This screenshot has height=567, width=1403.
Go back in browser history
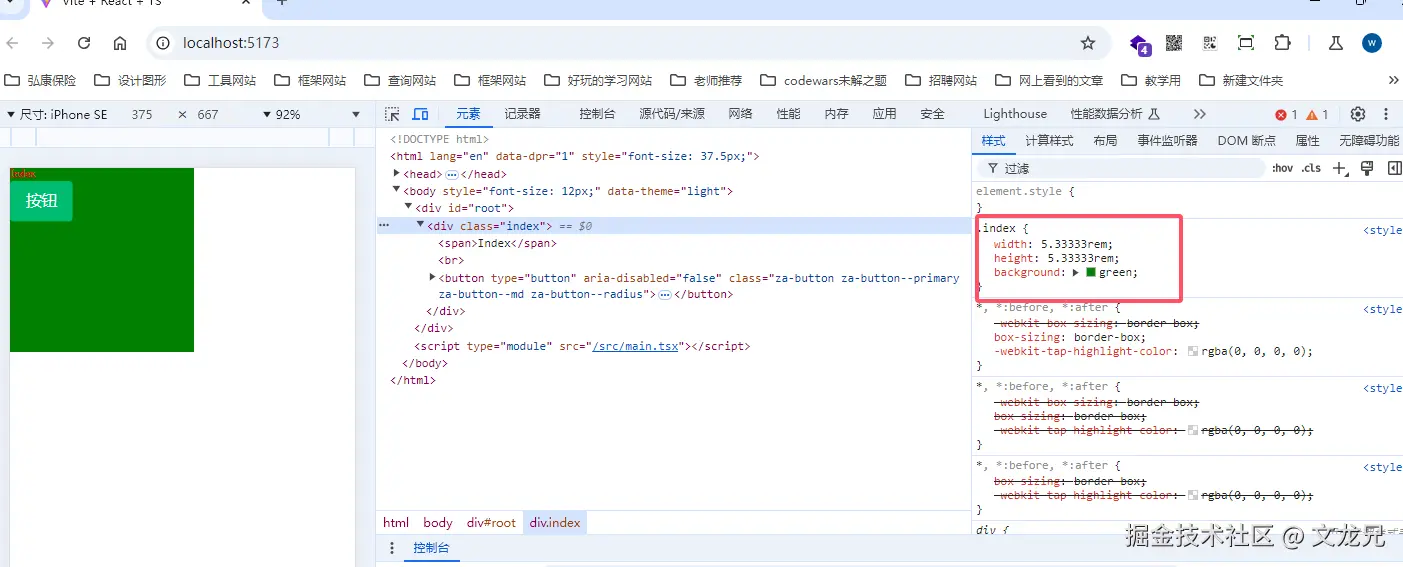tap(12, 43)
